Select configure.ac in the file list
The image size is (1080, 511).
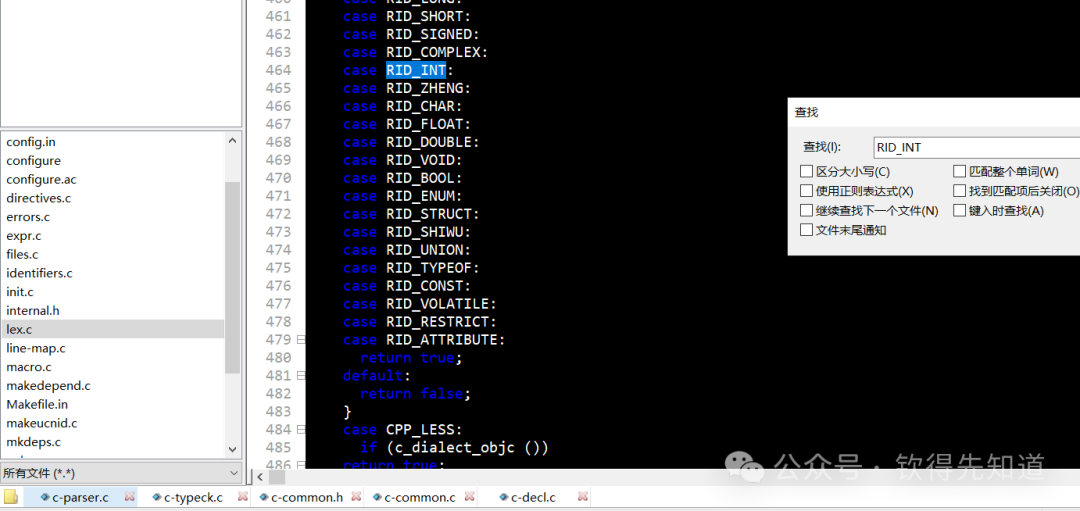pos(41,179)
